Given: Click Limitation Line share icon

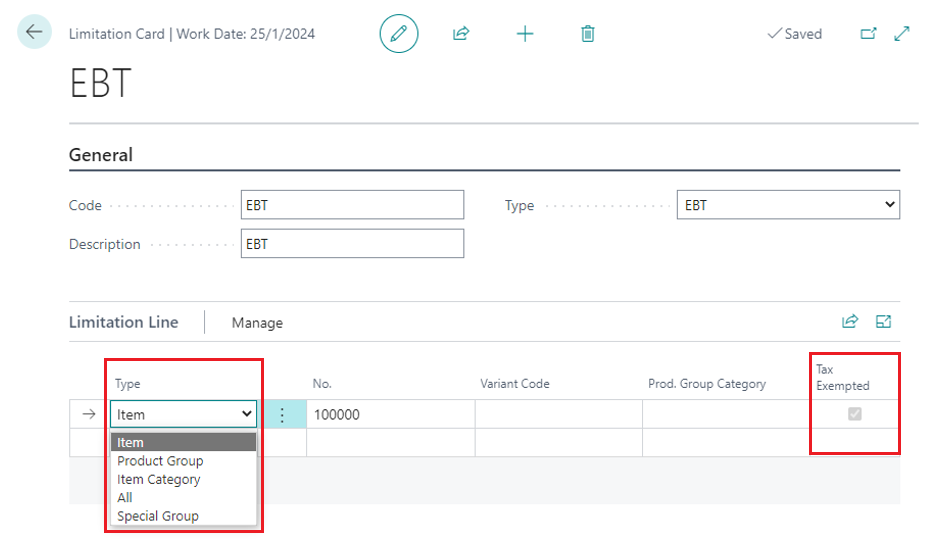Looking at the screenshot, I should coord(850,322).
